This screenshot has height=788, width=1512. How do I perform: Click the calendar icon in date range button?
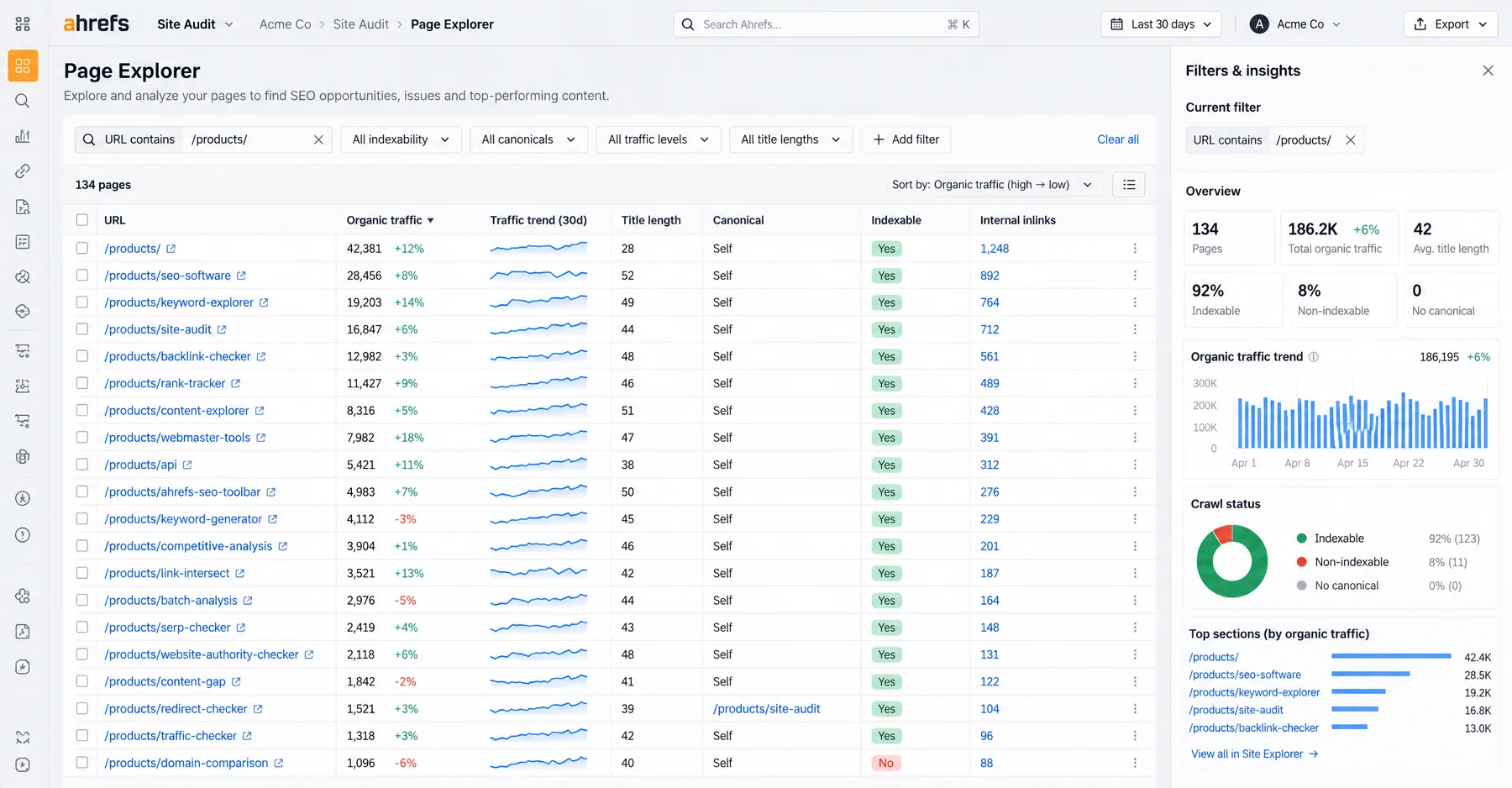pos(1116,24)
